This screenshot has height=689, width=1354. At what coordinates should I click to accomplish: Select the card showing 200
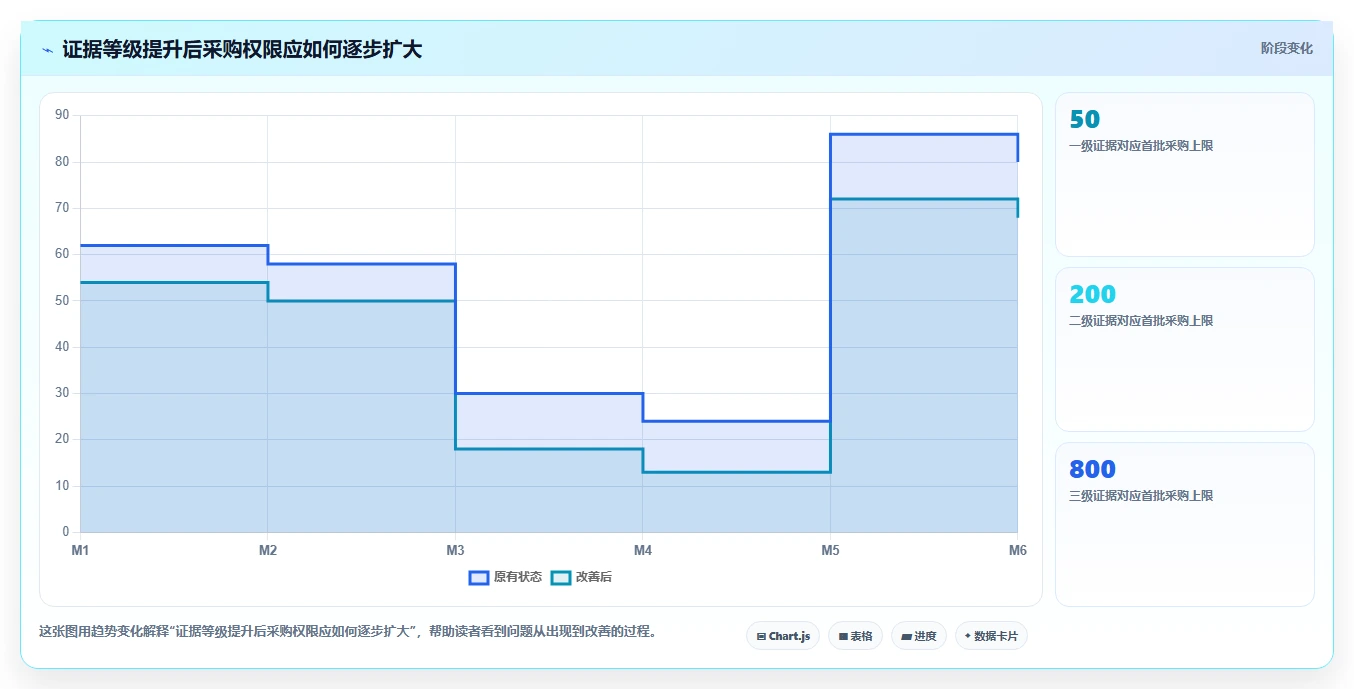coord(1184,349)
